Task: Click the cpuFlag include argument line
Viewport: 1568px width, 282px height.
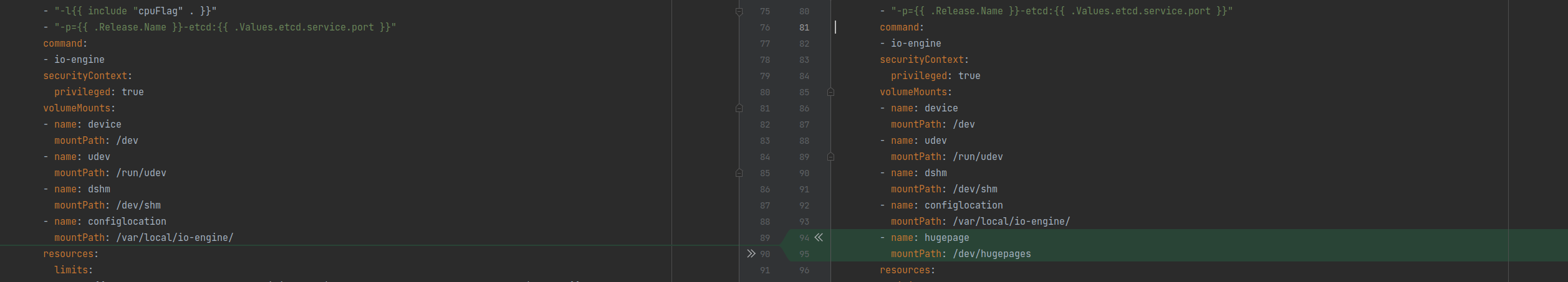Action: pyautogui.click(x=130, y=11)
